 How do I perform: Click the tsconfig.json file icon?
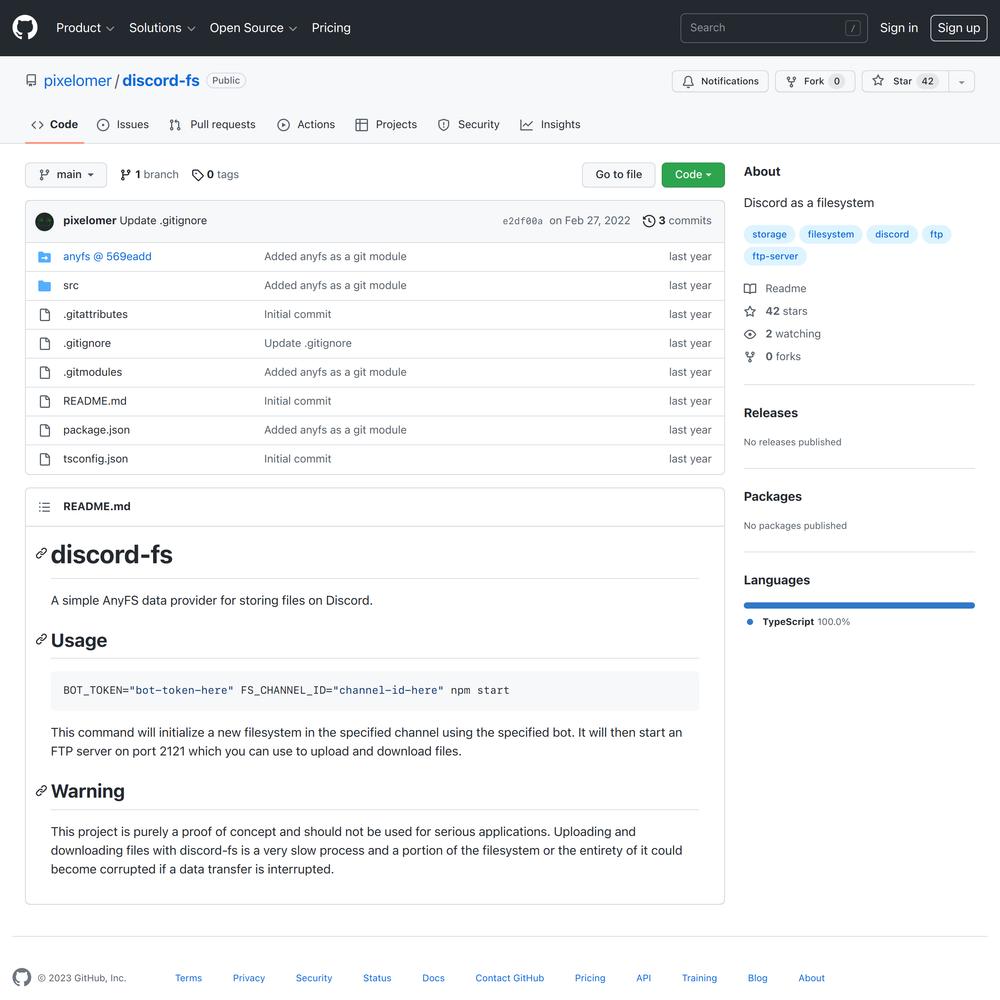[45, 459]
